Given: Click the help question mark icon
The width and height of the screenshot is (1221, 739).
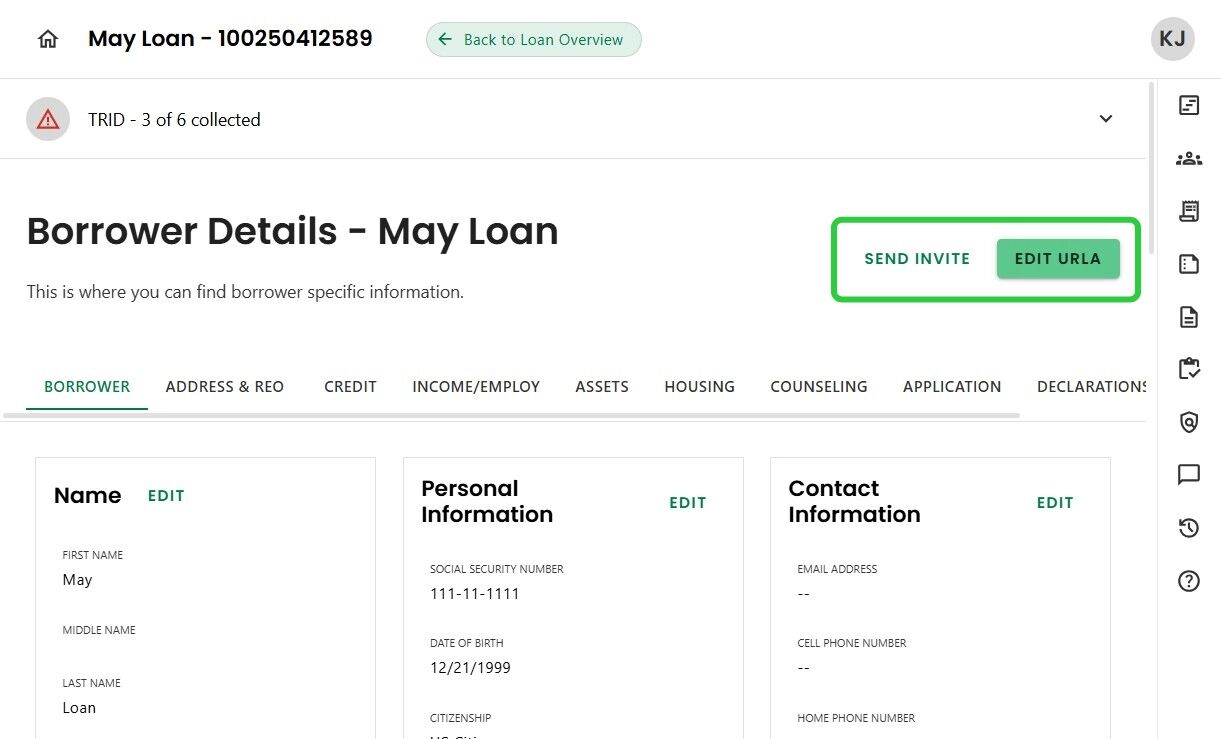Looking at the screenshot, I should [1188, 581].
